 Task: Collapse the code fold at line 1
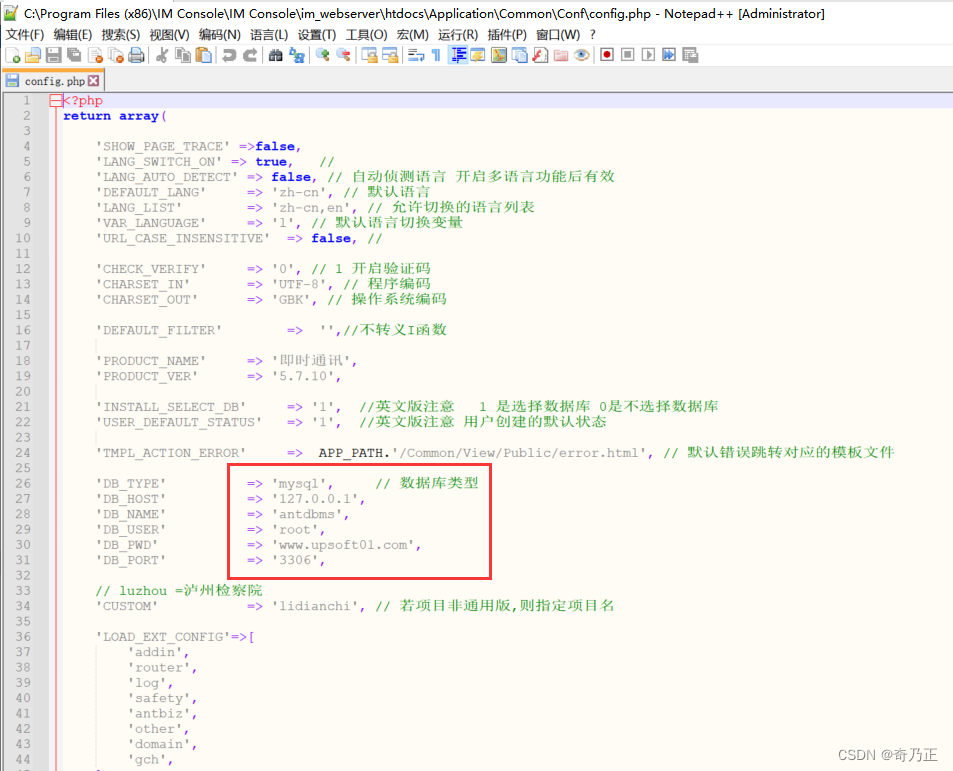click(x=55, y=101)
